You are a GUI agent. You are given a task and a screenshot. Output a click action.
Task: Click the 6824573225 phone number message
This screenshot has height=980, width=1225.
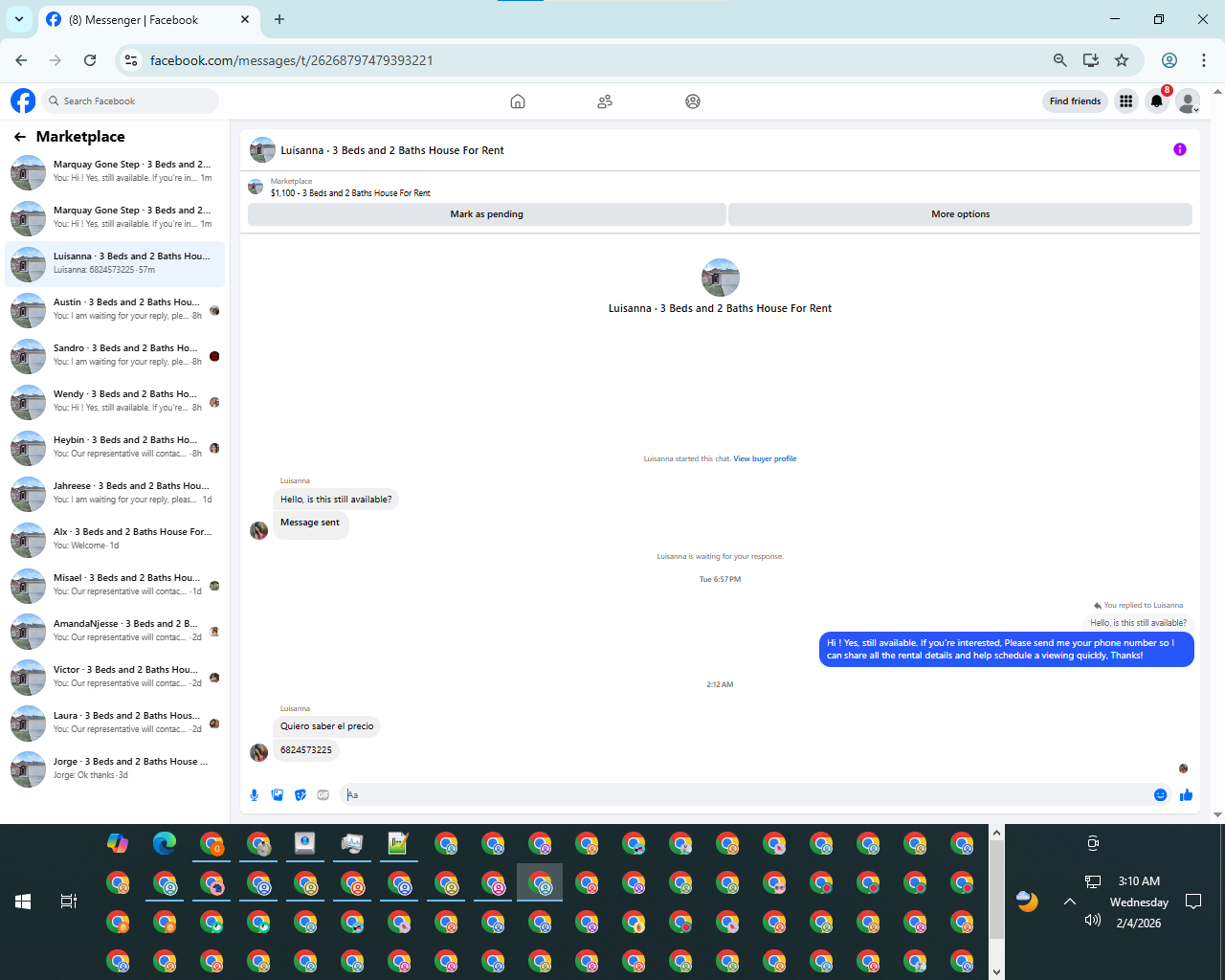tap(306, 750)
